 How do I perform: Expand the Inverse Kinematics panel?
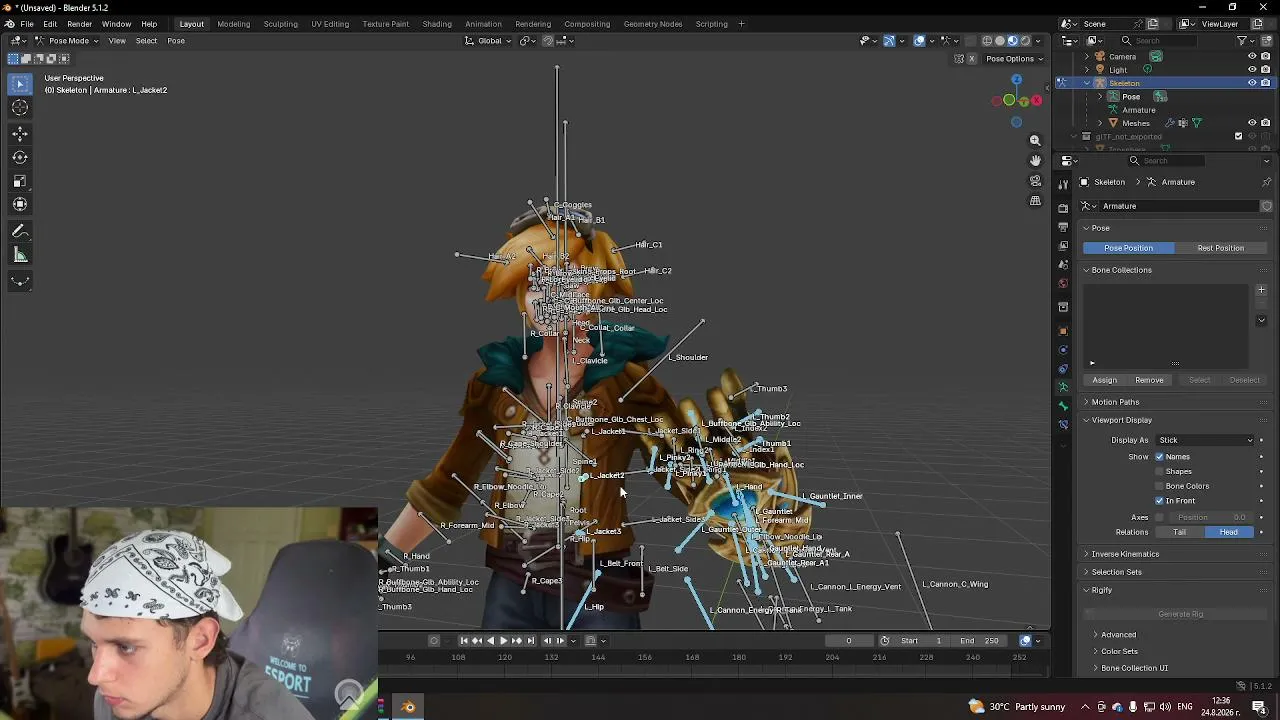point(1125,554)
